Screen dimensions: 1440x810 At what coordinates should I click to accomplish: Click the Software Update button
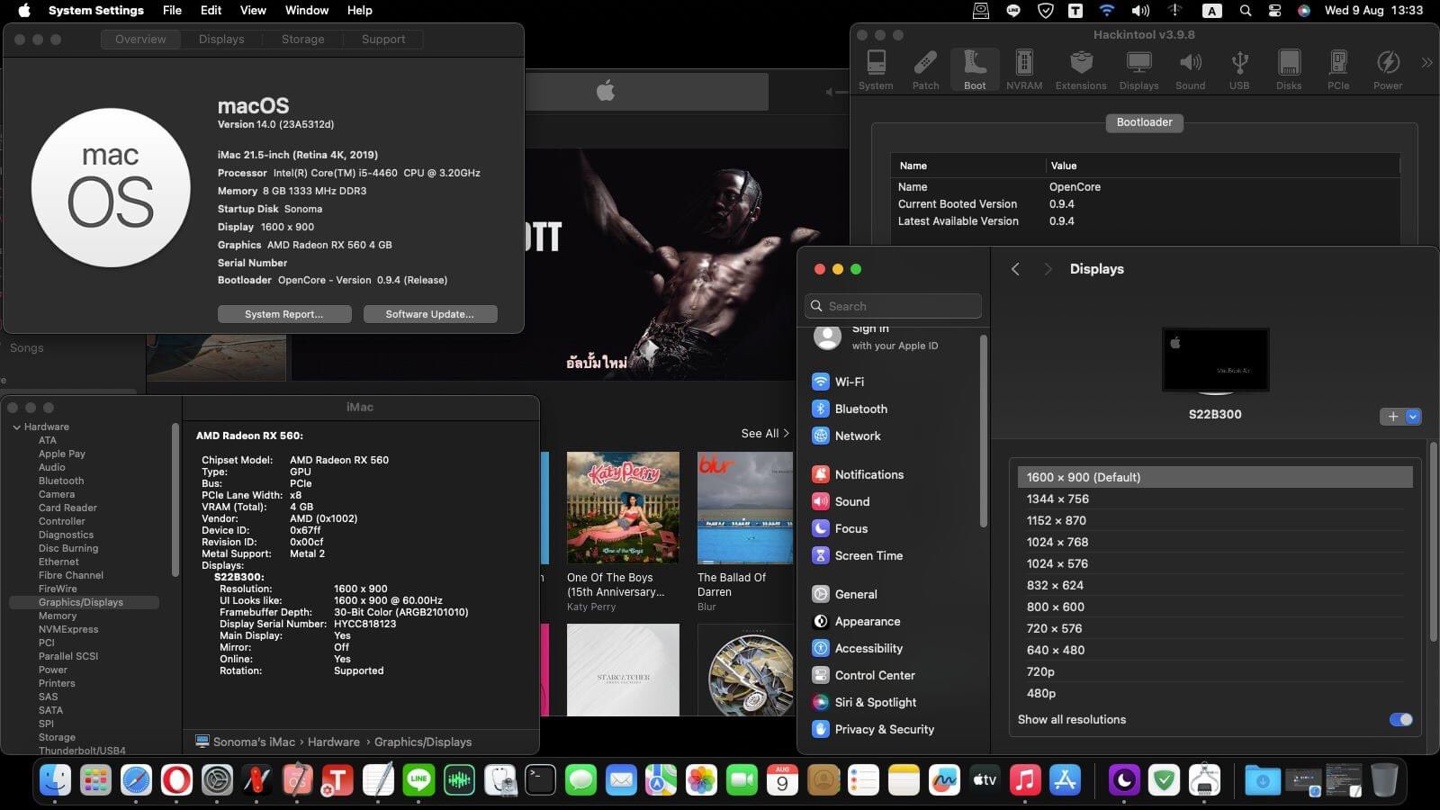pyautogui.click(x=430, y=314)
